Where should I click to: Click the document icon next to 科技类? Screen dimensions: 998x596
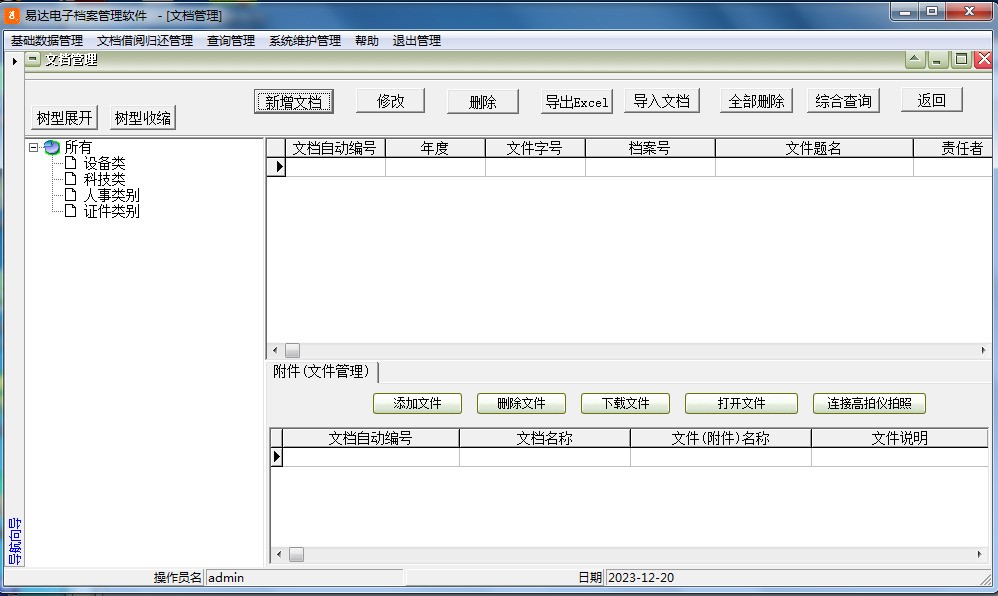(x=70, y=179)
